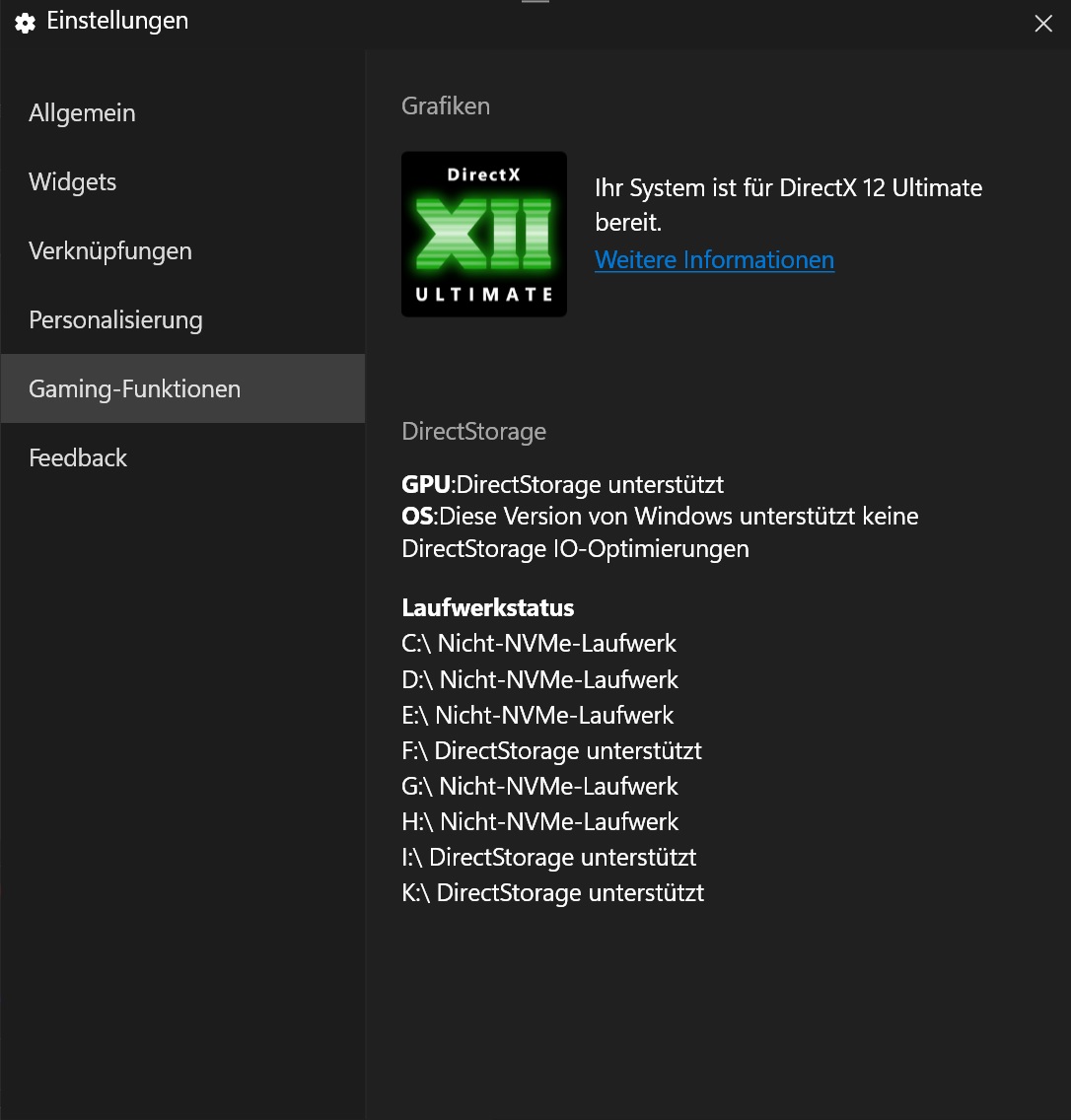The image size is (1071, 1120).
Task: Go to Personalisierung settings
Action: (182, 320)
